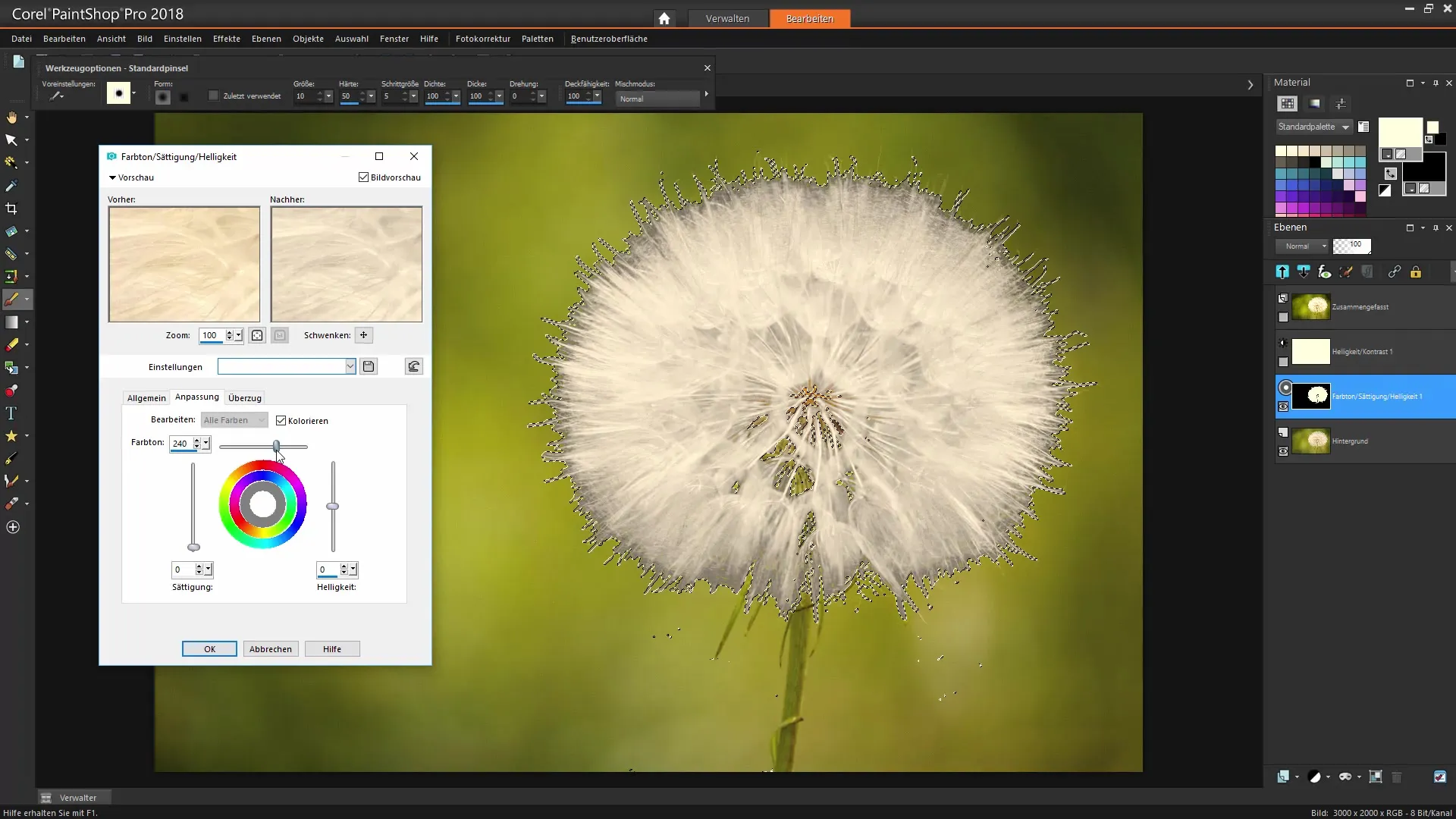Open the Fotokorrektur item
Image resolution: width=1456 pixels, height=819 pixels.
pyautogui.click(x=483, y=39)
